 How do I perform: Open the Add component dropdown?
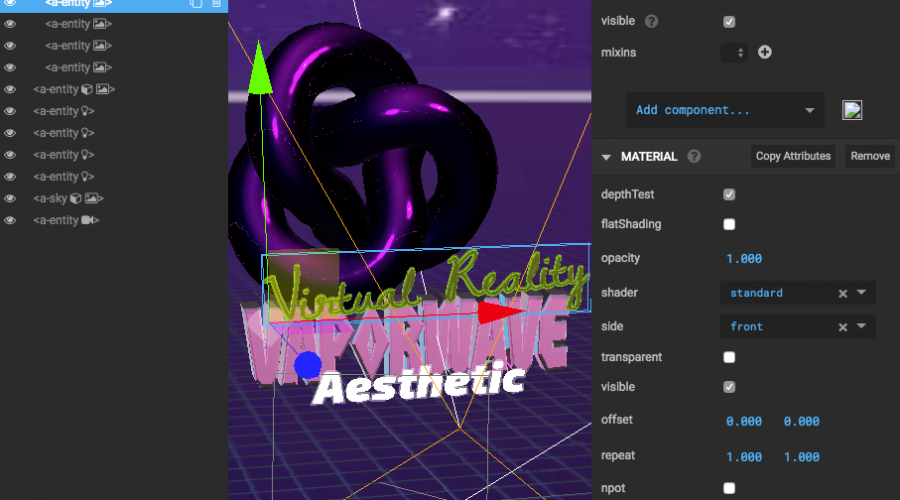coord(725,110)
